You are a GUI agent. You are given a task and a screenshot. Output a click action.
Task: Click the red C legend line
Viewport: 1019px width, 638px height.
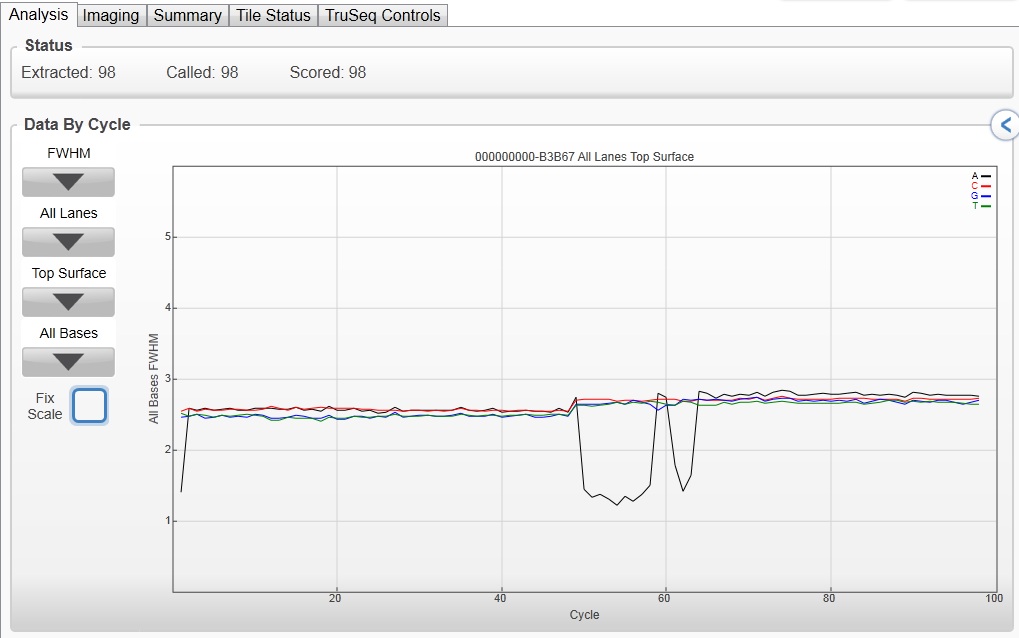[x=986, y=186]
